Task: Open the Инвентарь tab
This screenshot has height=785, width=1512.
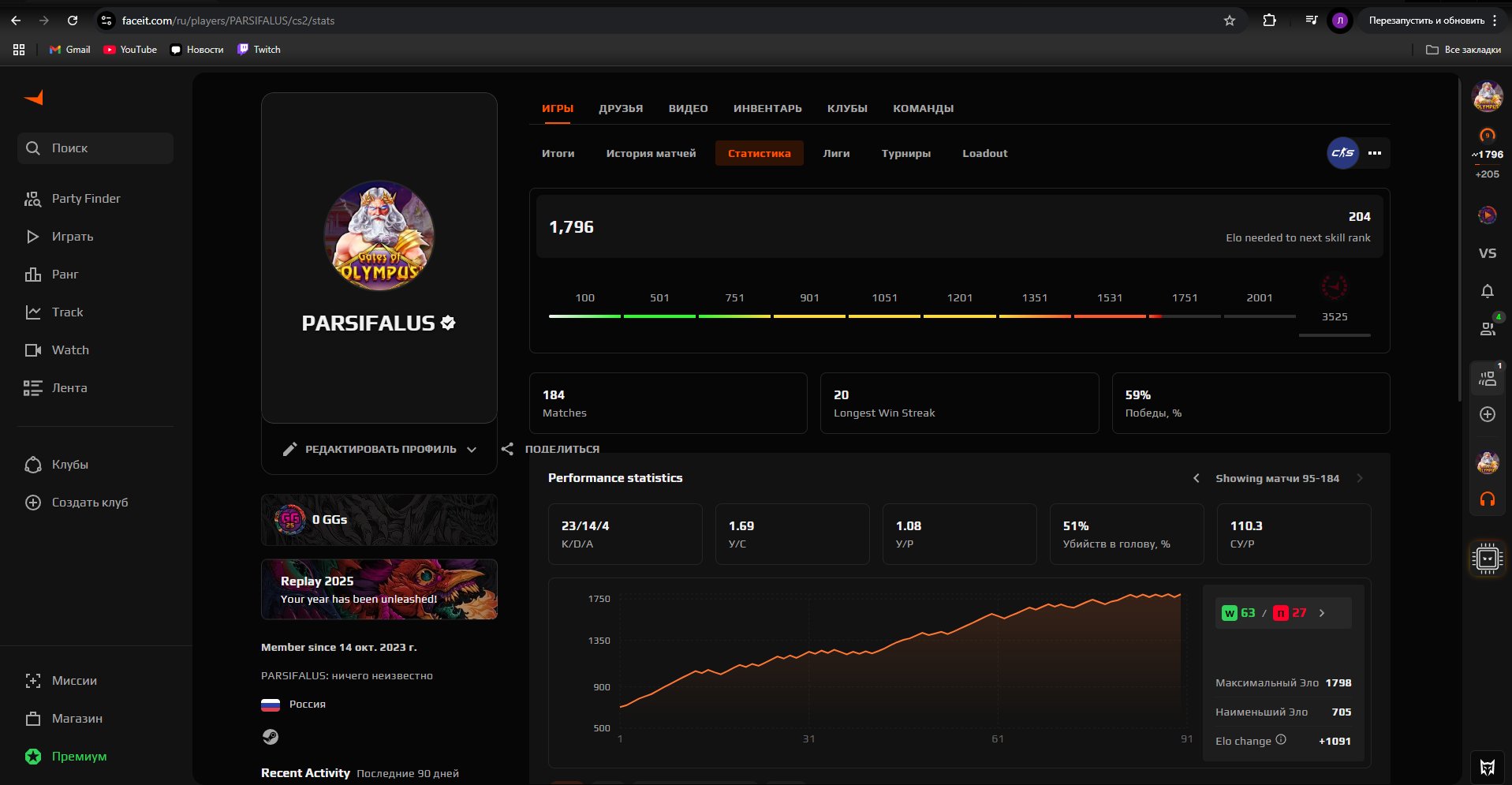Action: pos(767,108)
